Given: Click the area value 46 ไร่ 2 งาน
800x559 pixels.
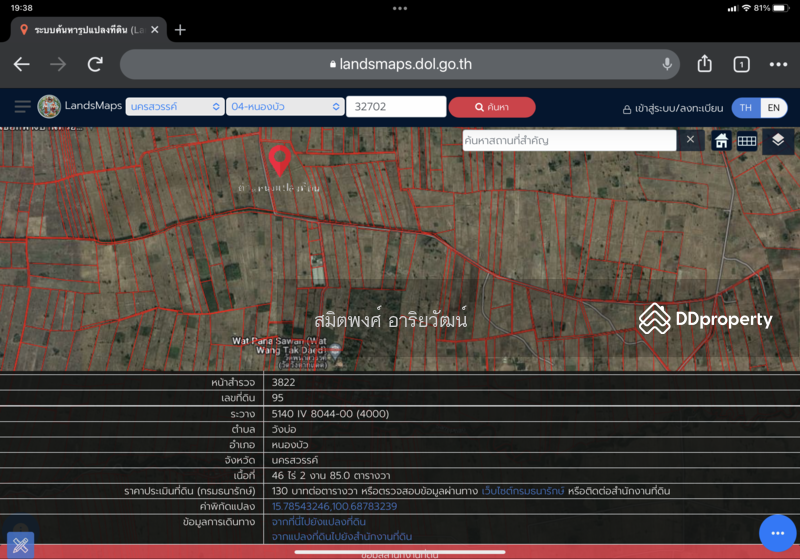Looking at the screenshot, I should coord(331,475).
